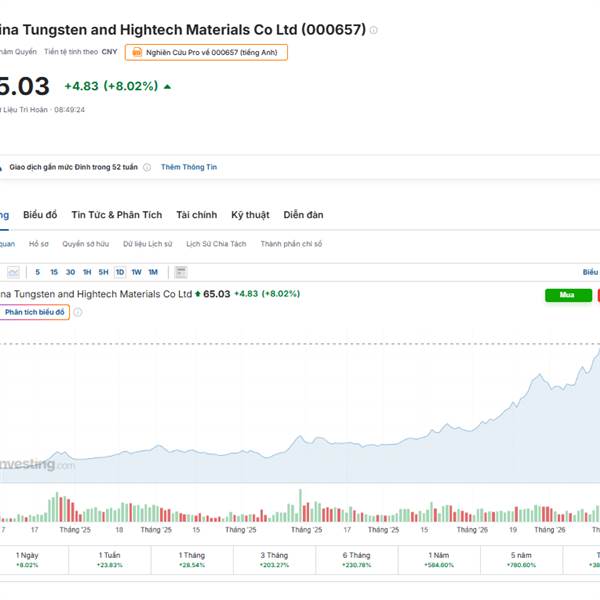Select 1D interval
The width and height of the screenshot is (600, 600).
click(120, 272)
